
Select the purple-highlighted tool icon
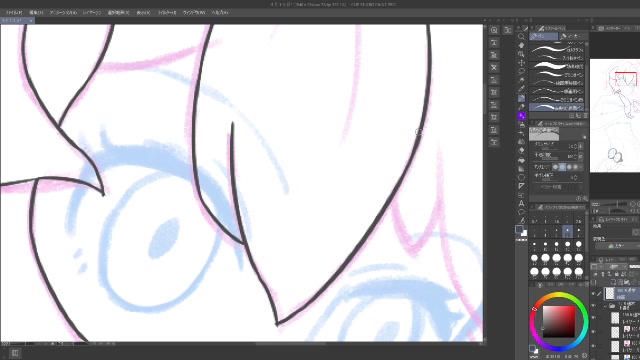(x=521, y=116)
